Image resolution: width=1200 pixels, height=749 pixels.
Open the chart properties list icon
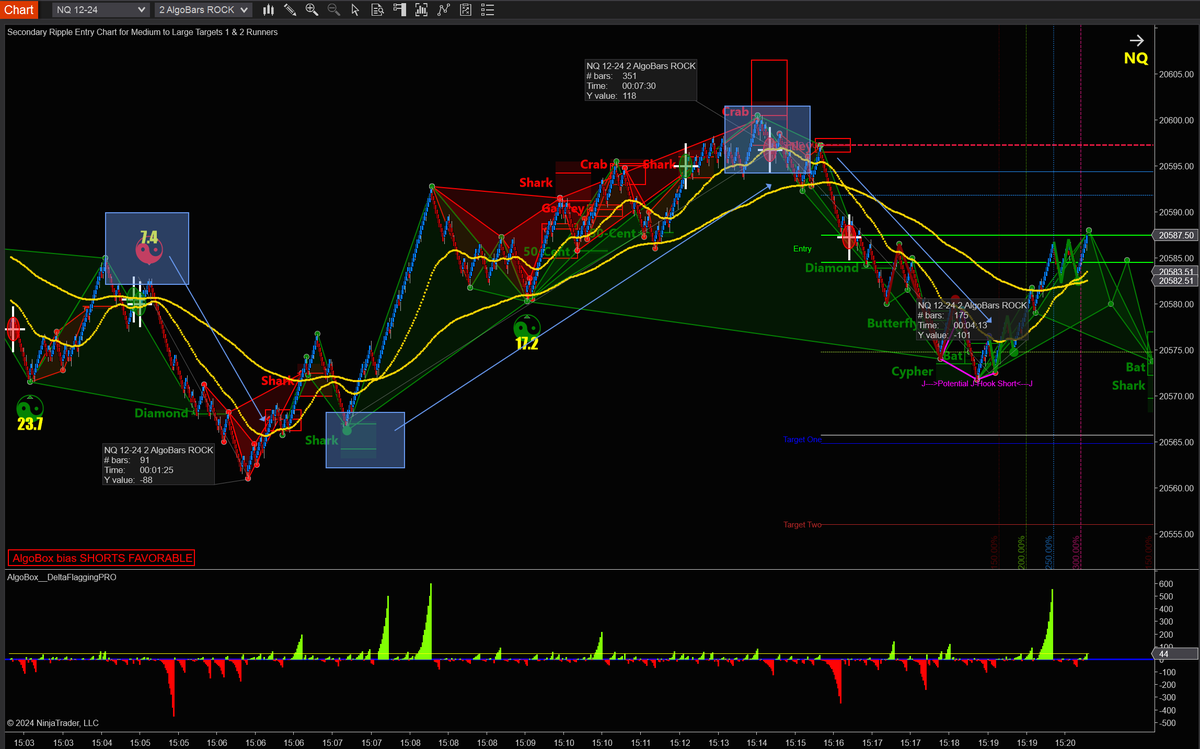(489, 10)
